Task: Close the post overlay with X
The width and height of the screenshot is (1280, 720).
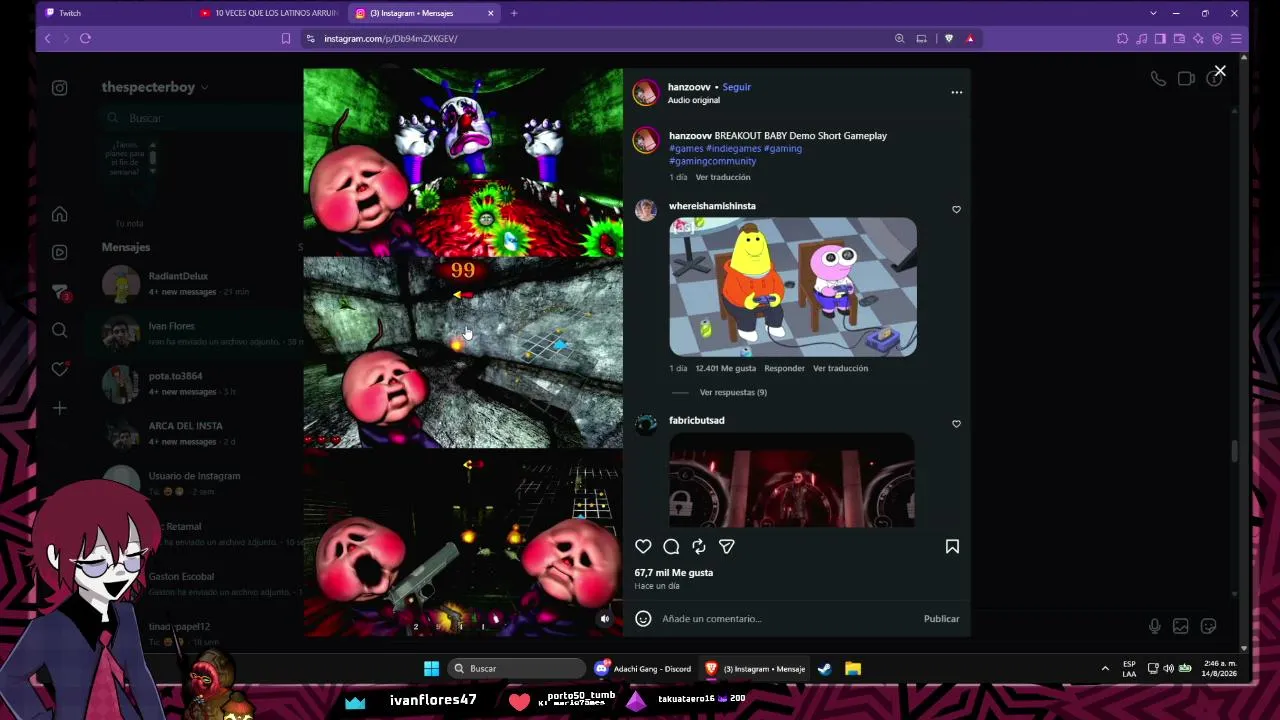Action: (1220, 71)
